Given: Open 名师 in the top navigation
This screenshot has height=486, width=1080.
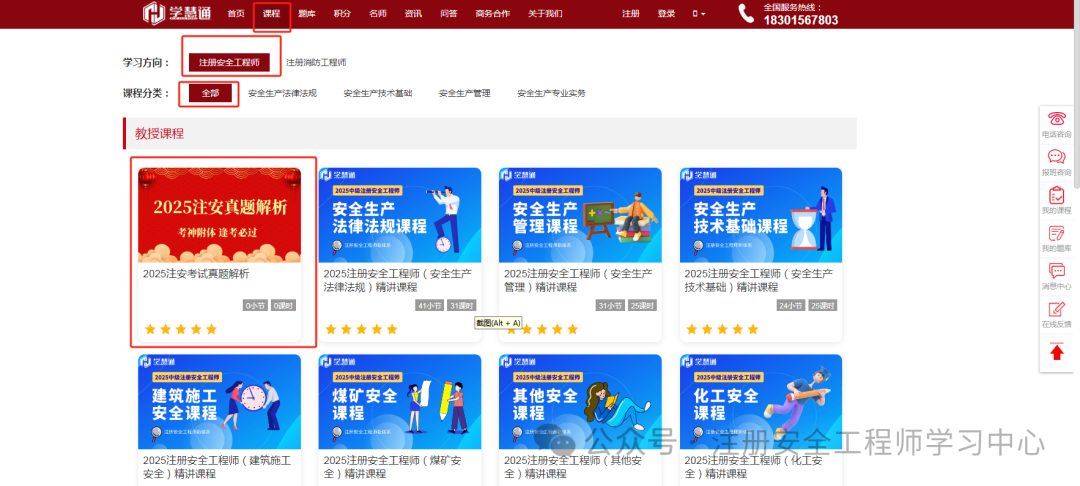Looking at the screenshot, I should click(x=377, y=14).
